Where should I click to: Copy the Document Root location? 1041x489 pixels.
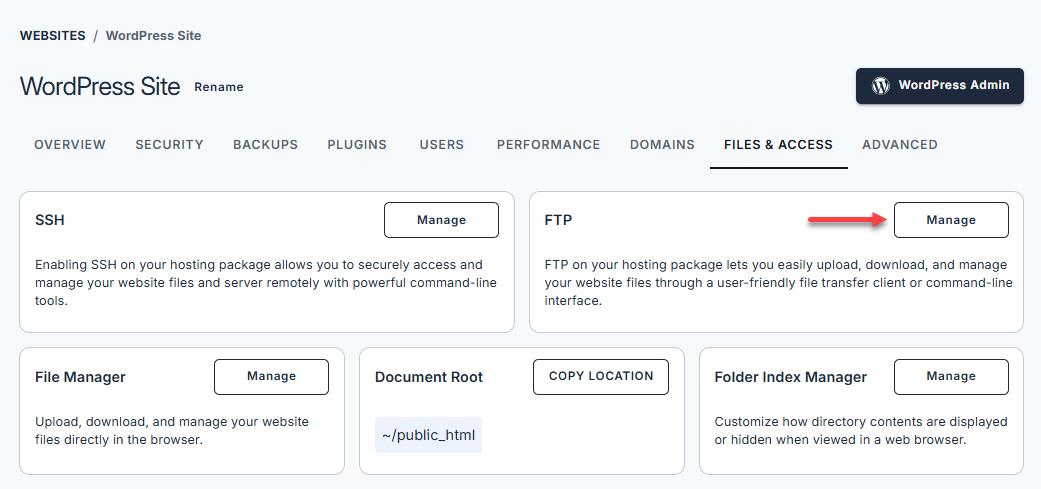click(x=601, y=377)
